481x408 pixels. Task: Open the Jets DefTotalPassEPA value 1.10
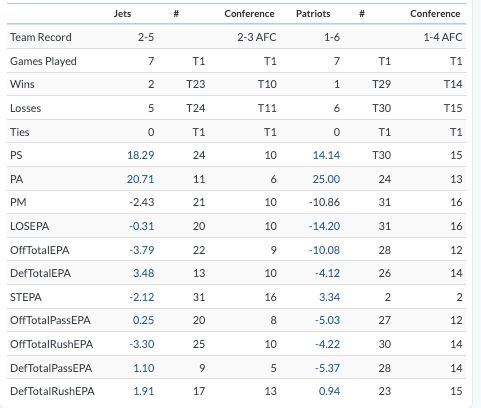click(144, 368)
